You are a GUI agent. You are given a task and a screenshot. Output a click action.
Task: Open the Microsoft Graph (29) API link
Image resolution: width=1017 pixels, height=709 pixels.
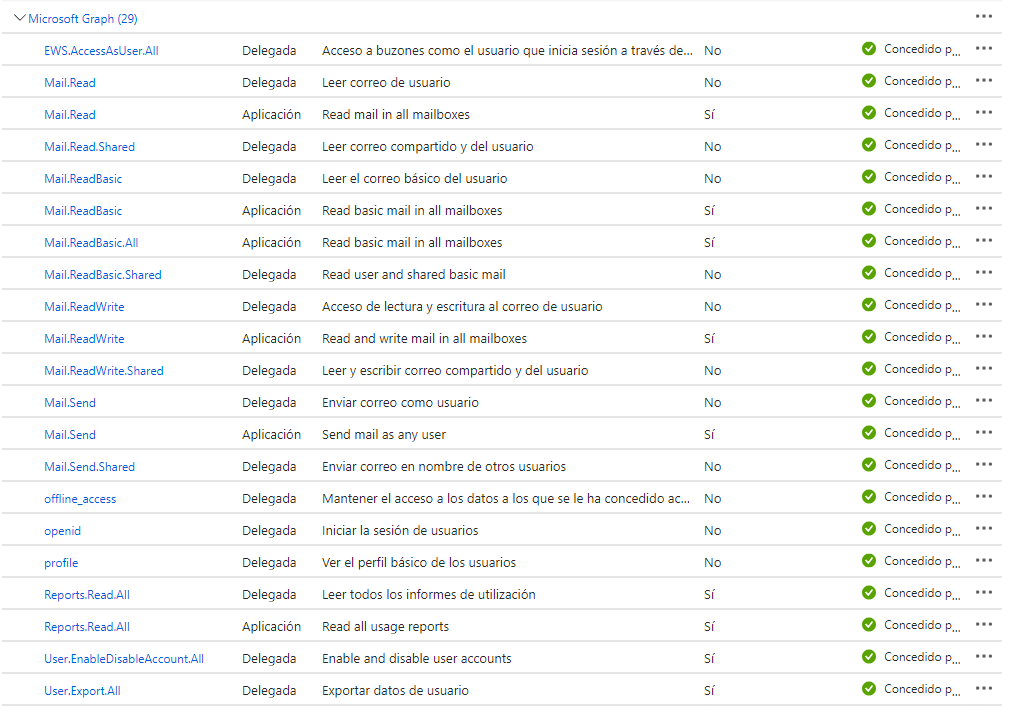click(x=83, y=19)
